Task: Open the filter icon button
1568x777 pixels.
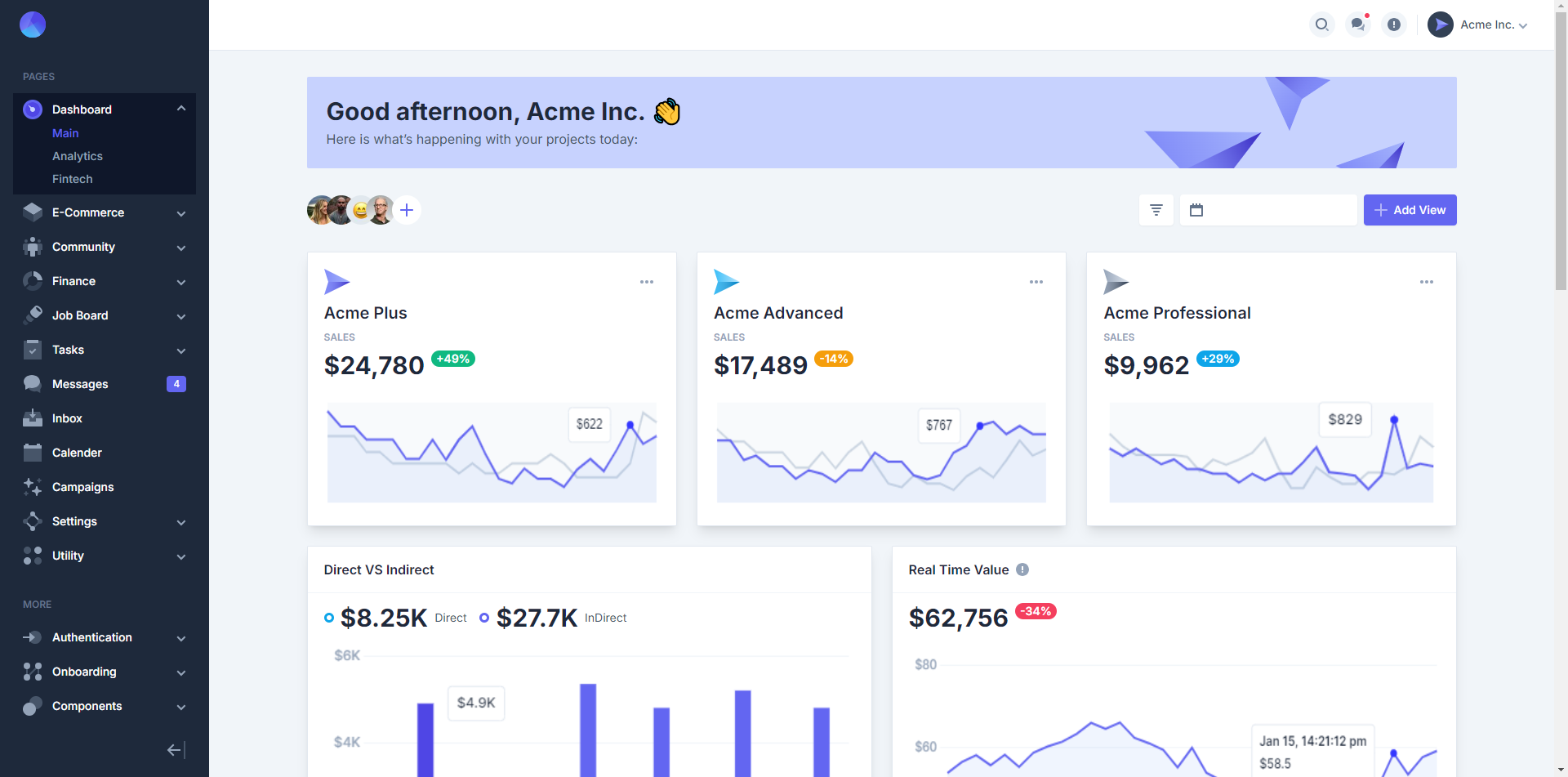Action: tap(1156, 210)
